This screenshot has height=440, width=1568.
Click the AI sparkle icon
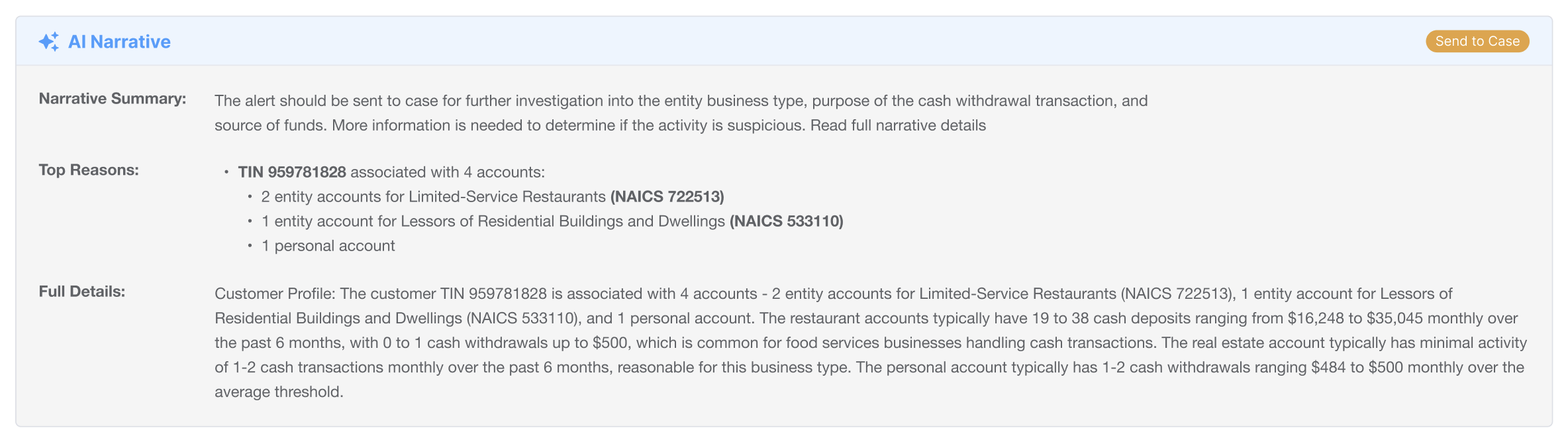click(x=48, y=42)
